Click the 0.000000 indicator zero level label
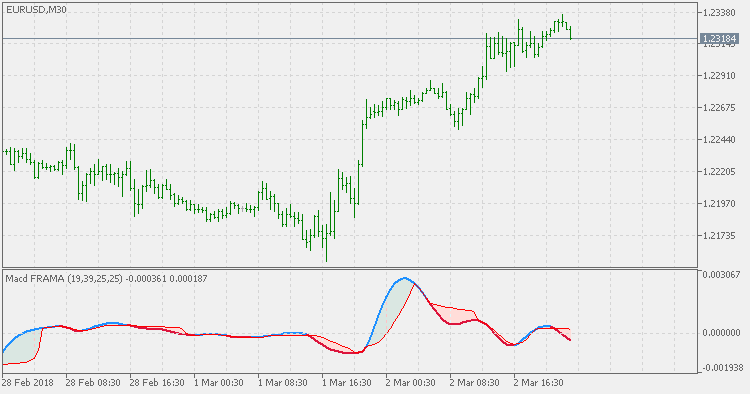 click(721, 333)
